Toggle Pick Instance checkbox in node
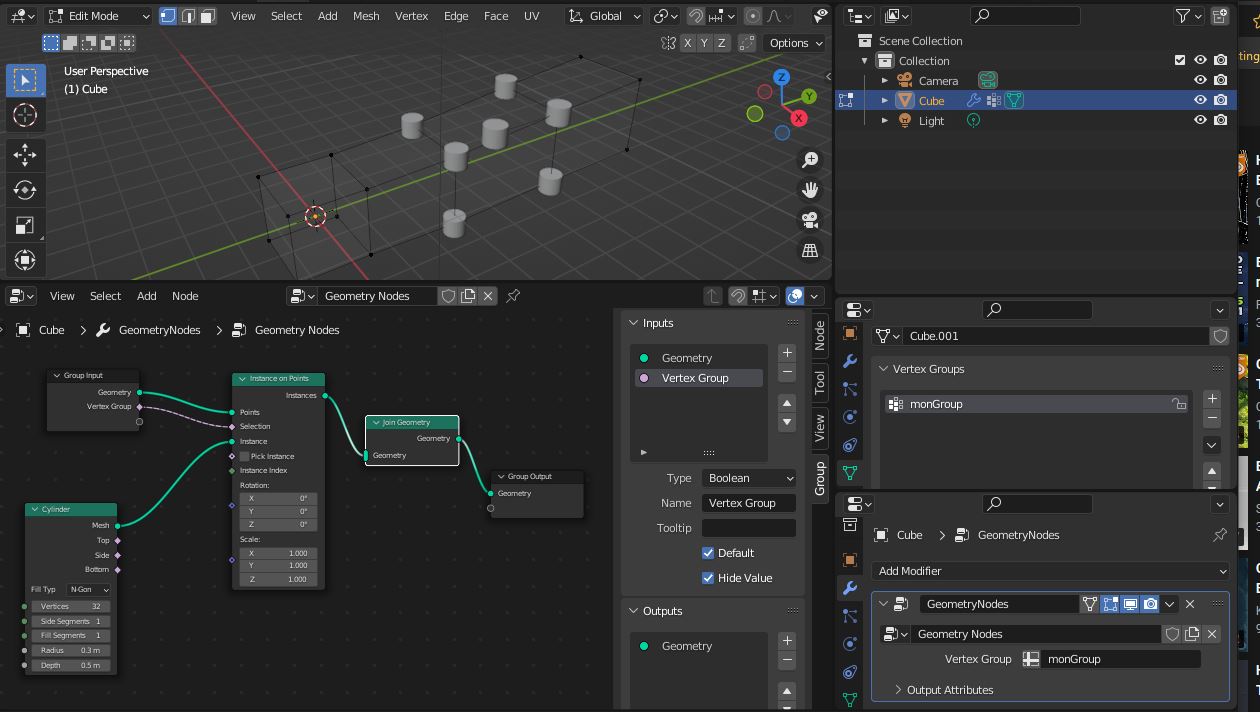Image resolution: width=1260 pixels, height=712 pixels. tap(244, 456)
